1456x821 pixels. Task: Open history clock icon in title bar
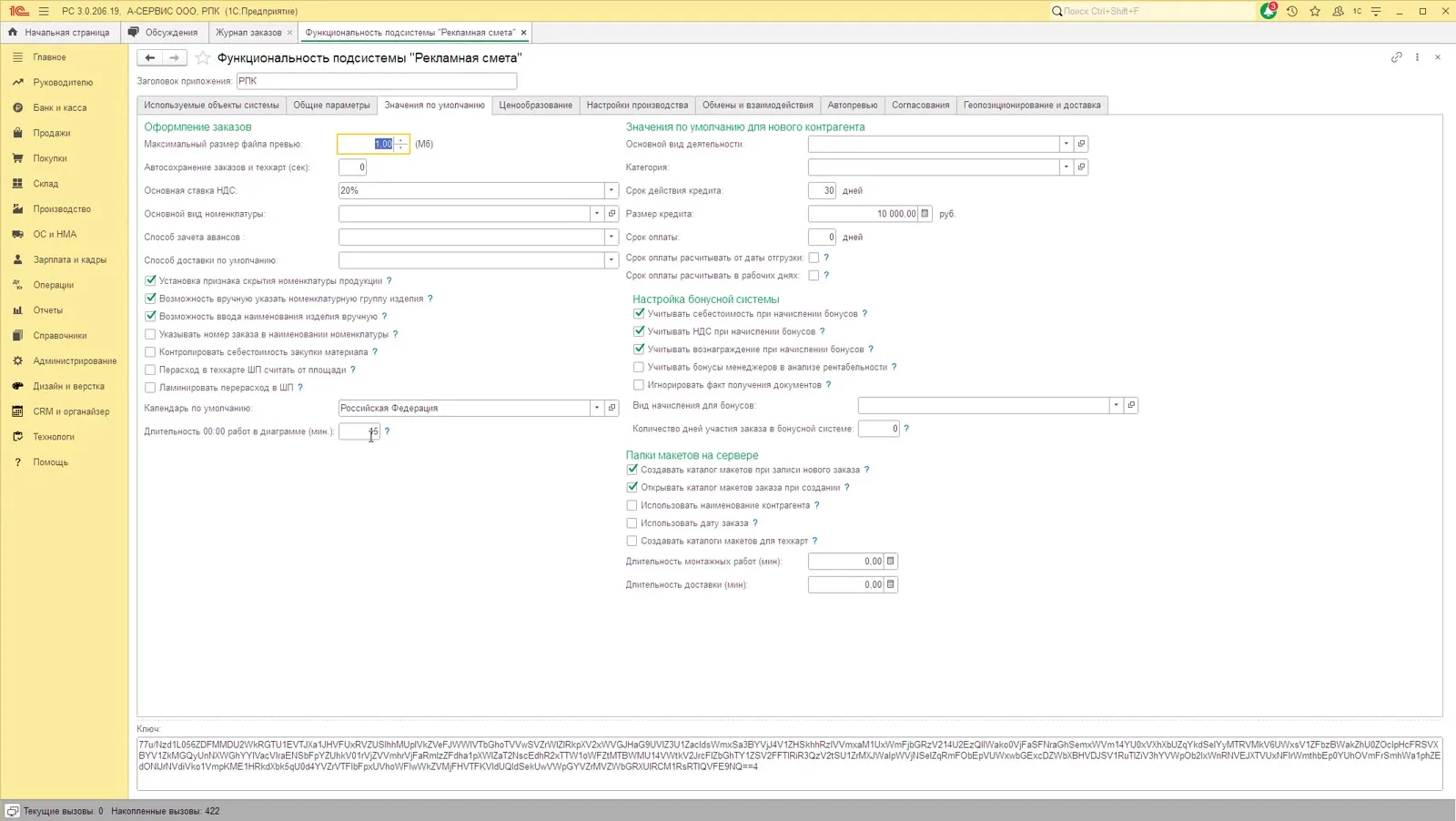[1291, 11]
